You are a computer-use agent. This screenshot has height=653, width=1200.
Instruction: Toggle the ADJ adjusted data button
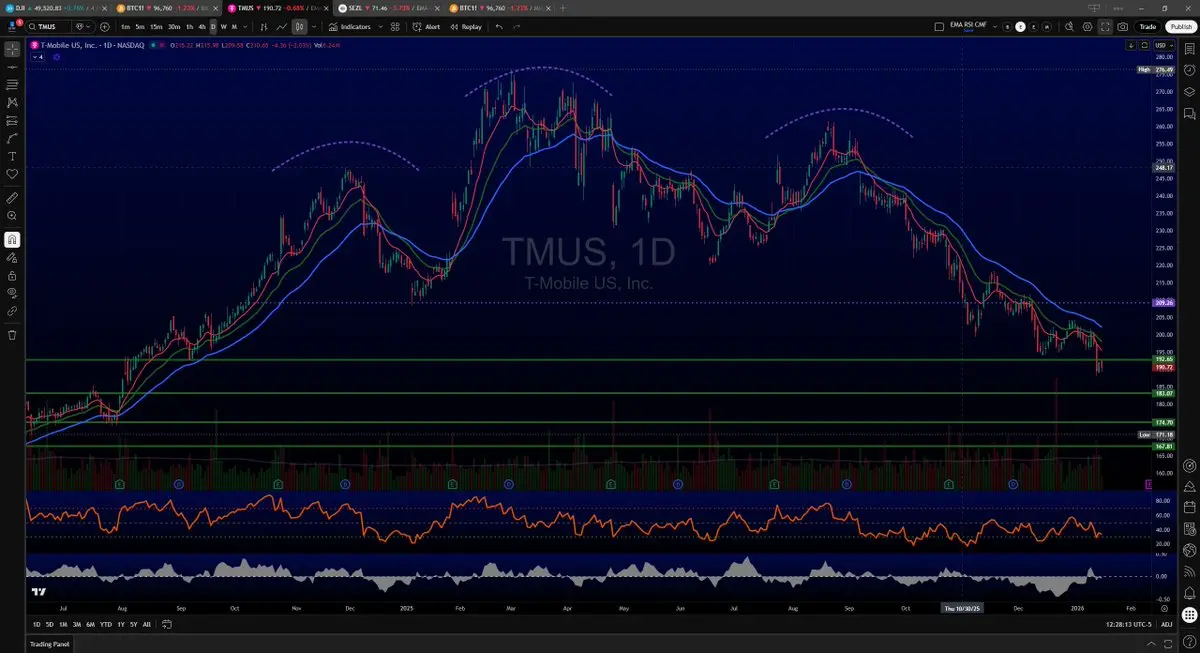pos(1166,624)
